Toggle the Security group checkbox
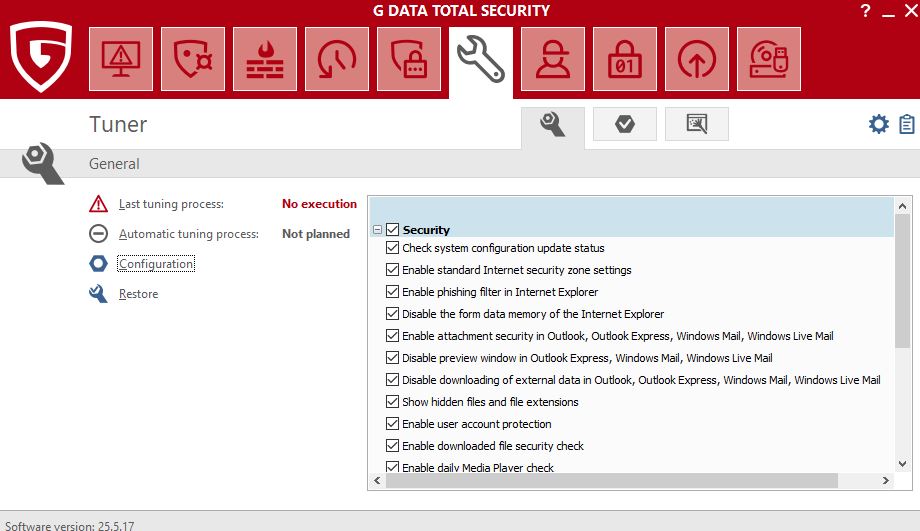Screen dimensions: 920x531 (x=393, y=229)
